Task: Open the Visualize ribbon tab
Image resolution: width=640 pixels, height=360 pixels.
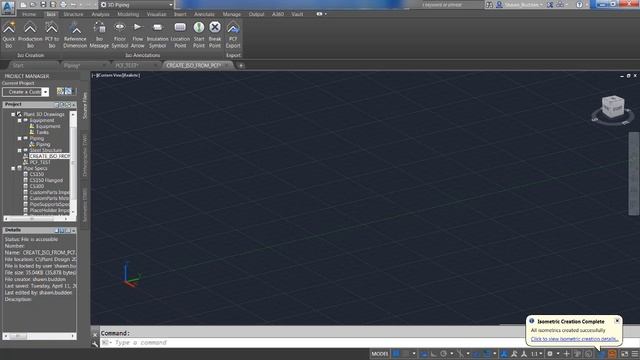Action: point(156,14)
